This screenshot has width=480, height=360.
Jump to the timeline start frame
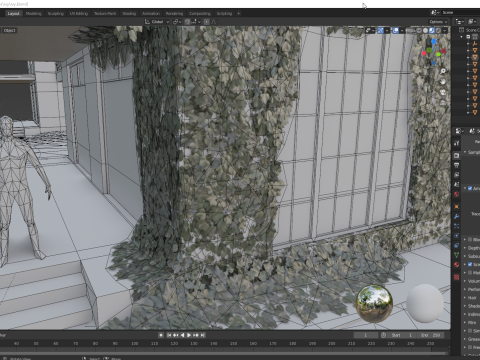pos(169,335)
